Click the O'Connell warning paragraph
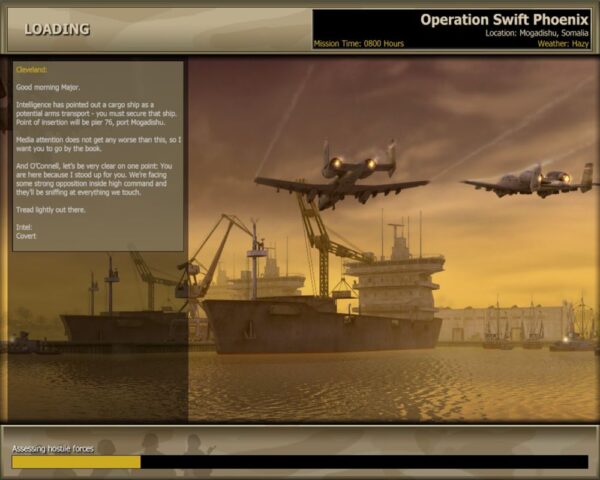Screen dimensions: 600x480 click(96, 181)
